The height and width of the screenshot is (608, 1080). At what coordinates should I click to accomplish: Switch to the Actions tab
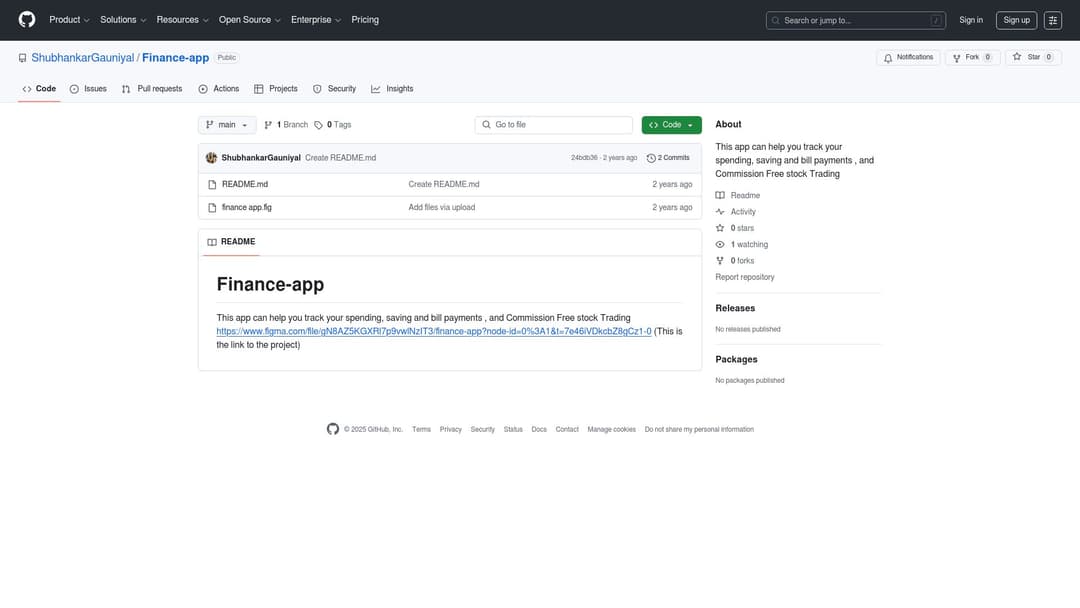point(218,89)
